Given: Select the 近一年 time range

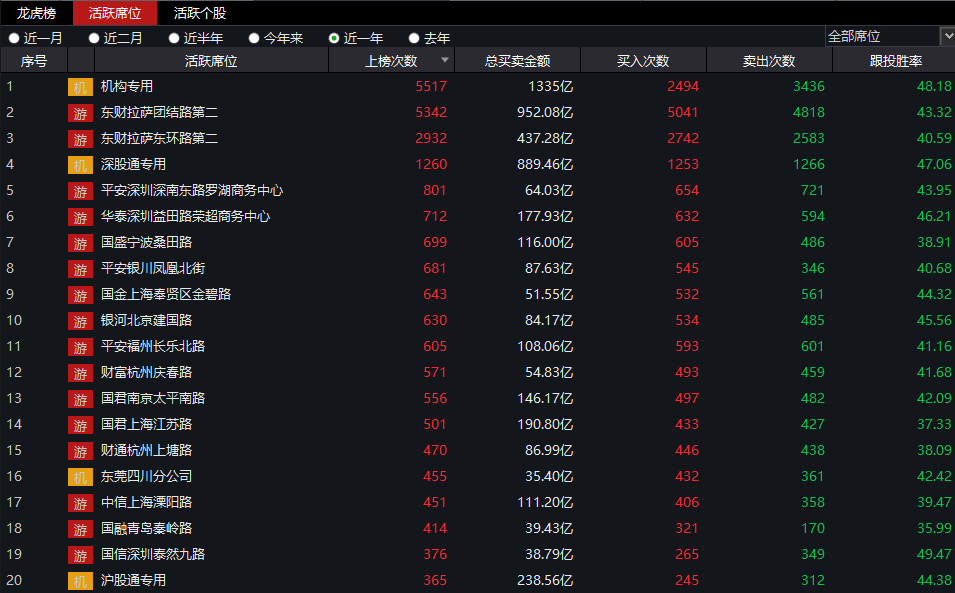Looking at the screenshot, I should (x=356, y=38).
